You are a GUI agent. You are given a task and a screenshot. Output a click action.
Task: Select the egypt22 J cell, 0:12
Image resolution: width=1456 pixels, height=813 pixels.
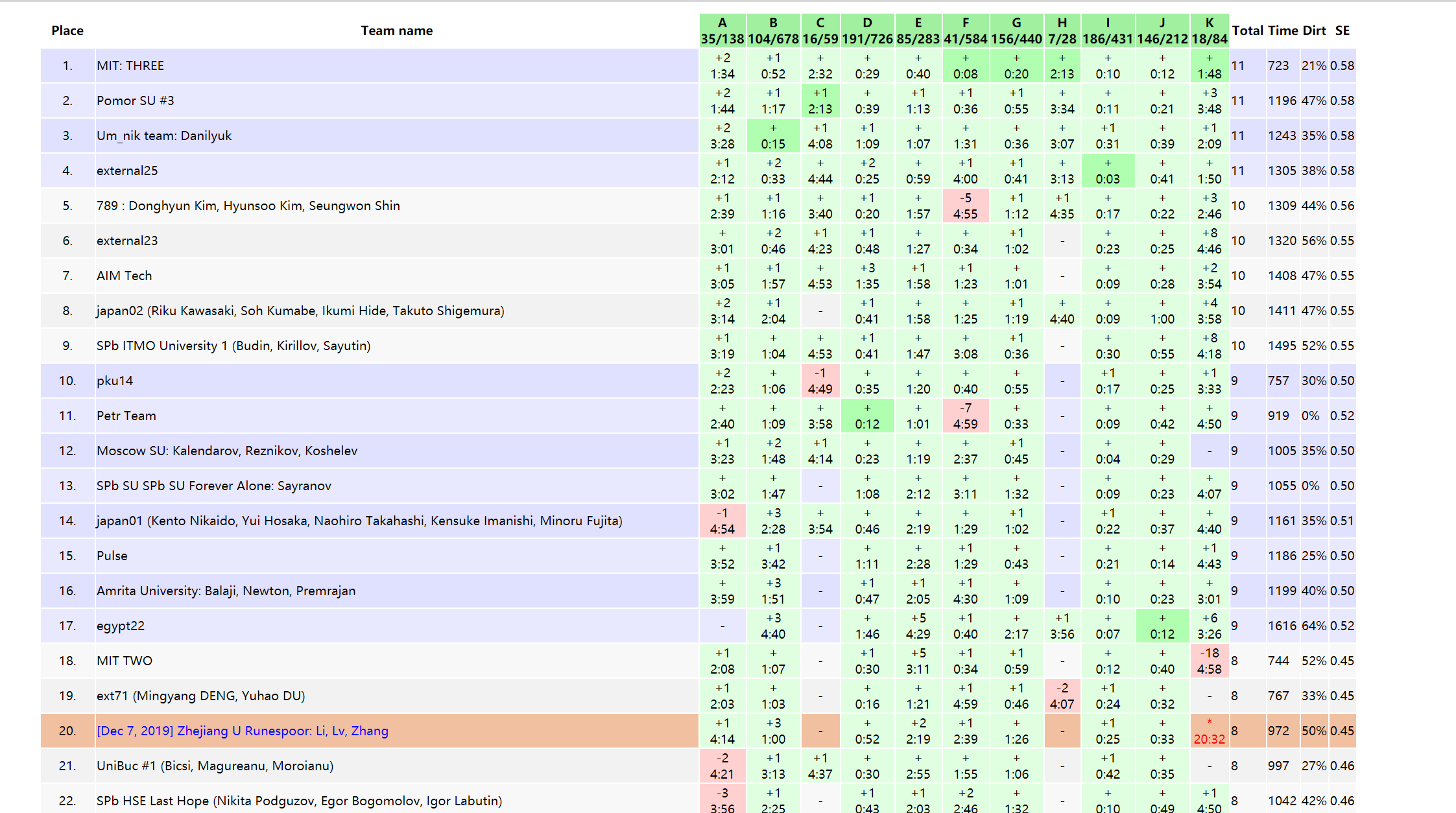pyautogui.click(x=1162, y=626)
